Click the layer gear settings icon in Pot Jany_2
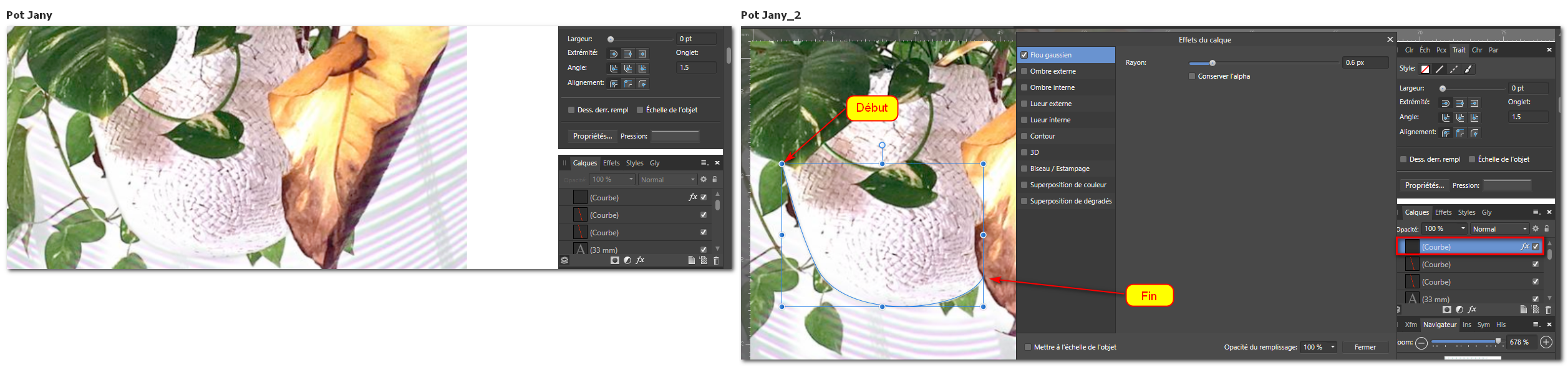The height and width of the screenshot is (367, 1568). [1536, 229]
